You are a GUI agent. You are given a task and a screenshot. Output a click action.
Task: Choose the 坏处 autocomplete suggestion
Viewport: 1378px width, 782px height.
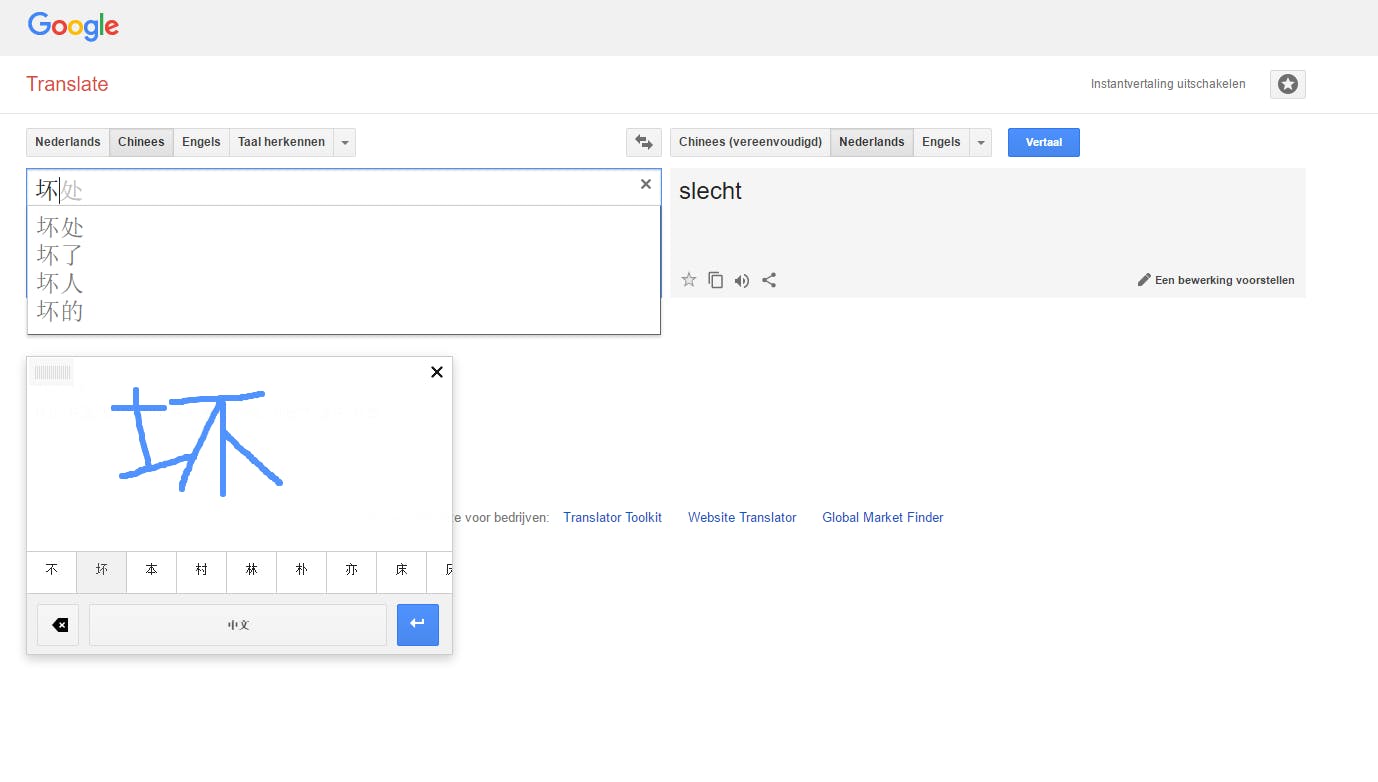pos(60,227)
